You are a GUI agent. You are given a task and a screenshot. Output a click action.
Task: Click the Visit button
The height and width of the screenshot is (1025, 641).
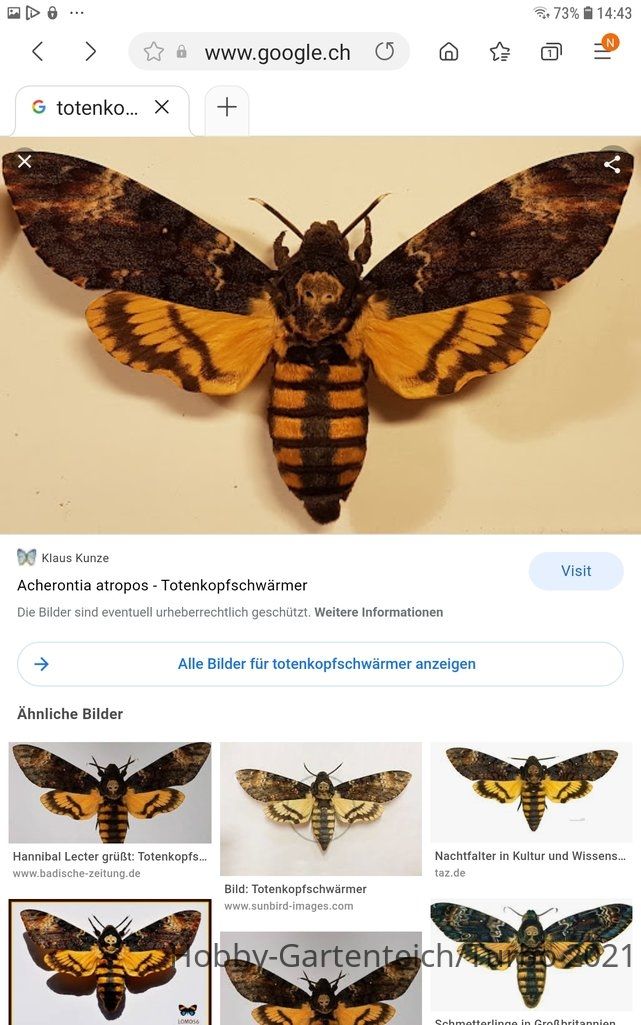[576, 571]
